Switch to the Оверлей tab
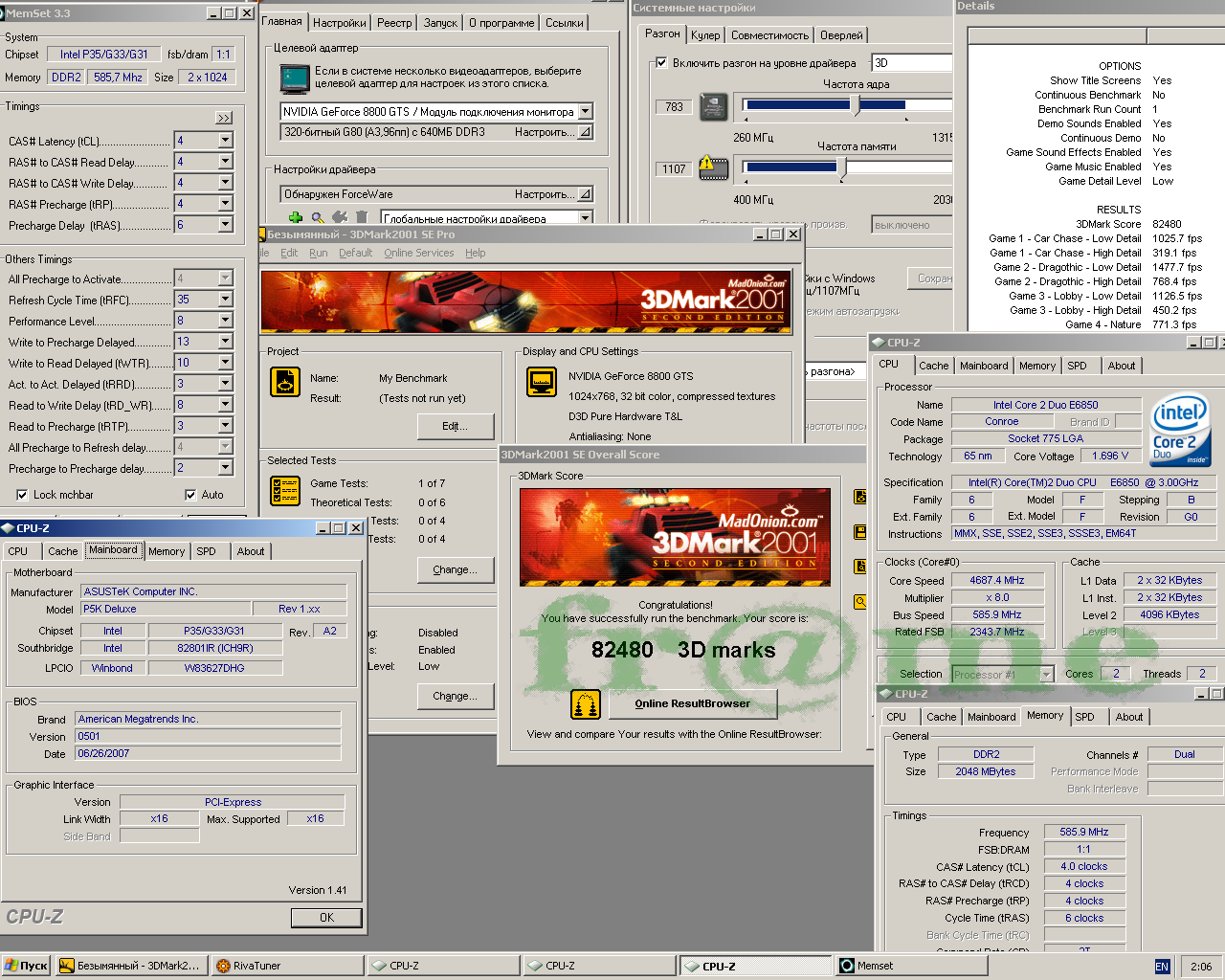 [841, 35]
